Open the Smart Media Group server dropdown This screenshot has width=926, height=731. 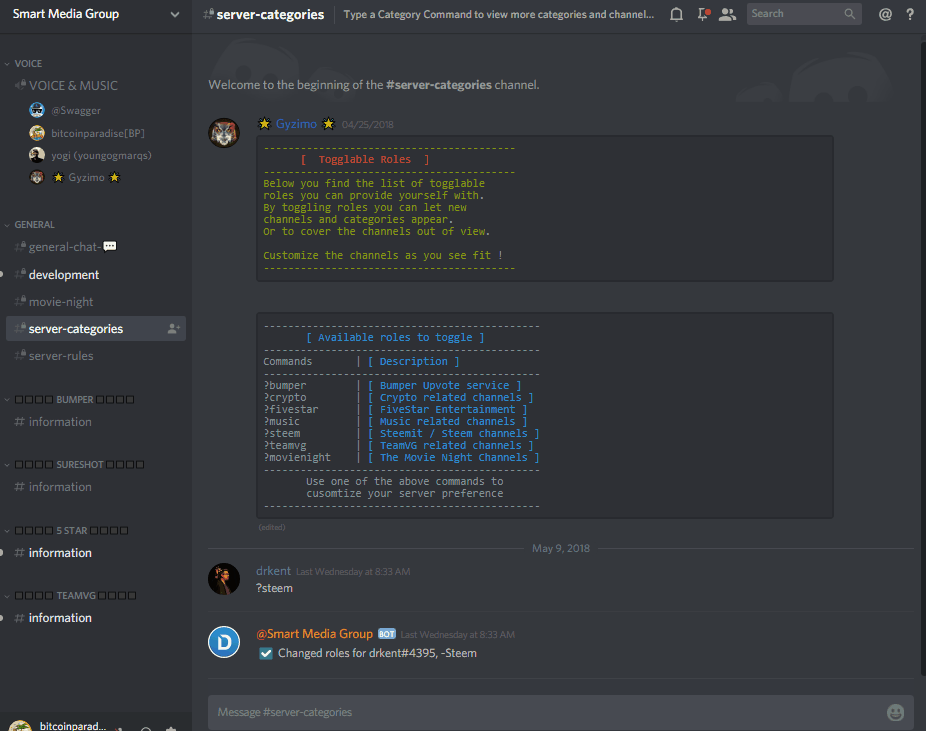[x=174, y=14]
